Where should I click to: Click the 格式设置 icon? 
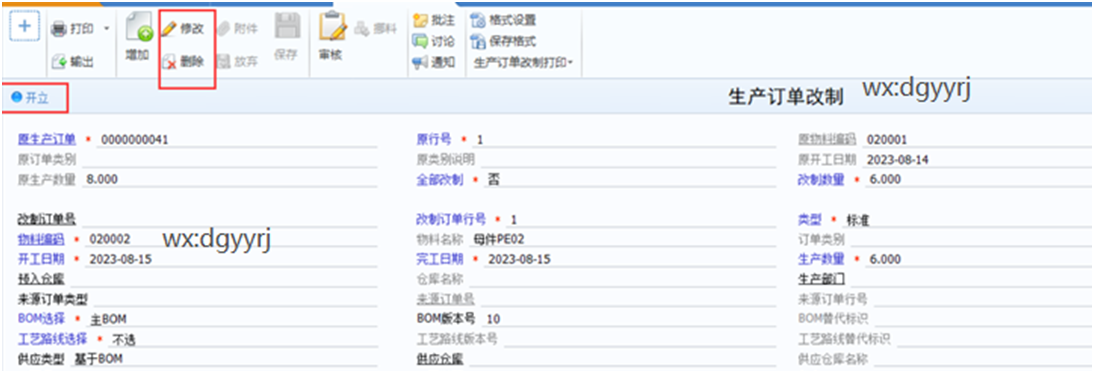[x=479, y=20]
